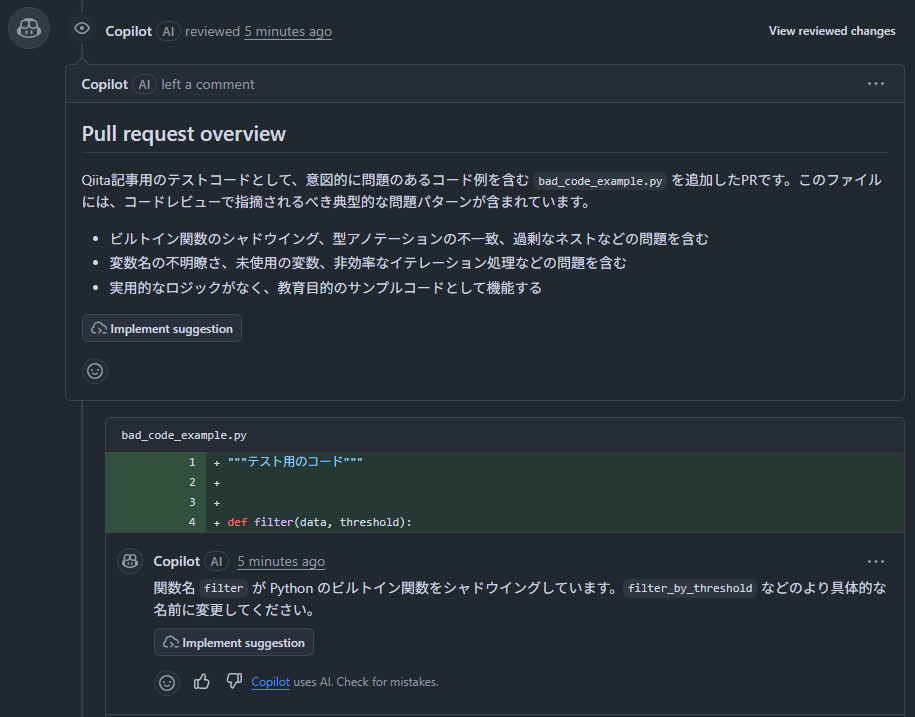This screenshot has height=717, width=915.
Task: Select diff line number 4
Action: pos(192,522)
